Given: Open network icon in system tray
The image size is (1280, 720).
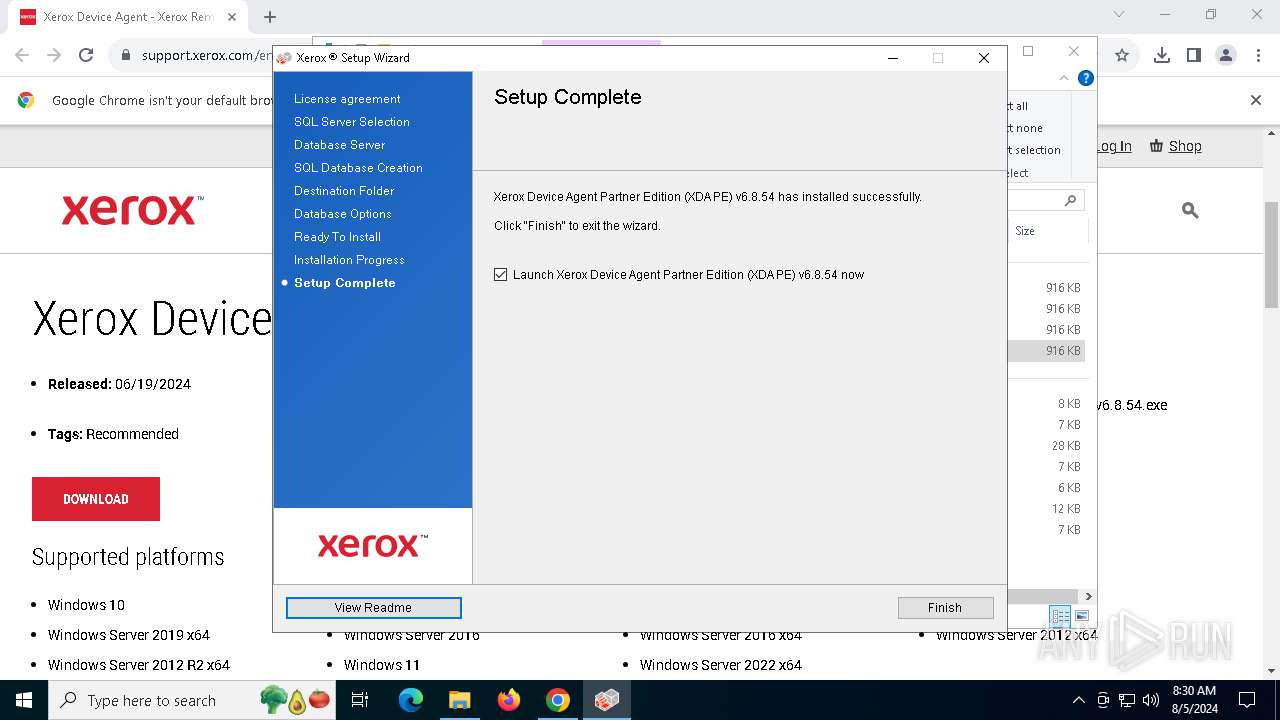Looking at the screenshot, I should click(1127, 700).
